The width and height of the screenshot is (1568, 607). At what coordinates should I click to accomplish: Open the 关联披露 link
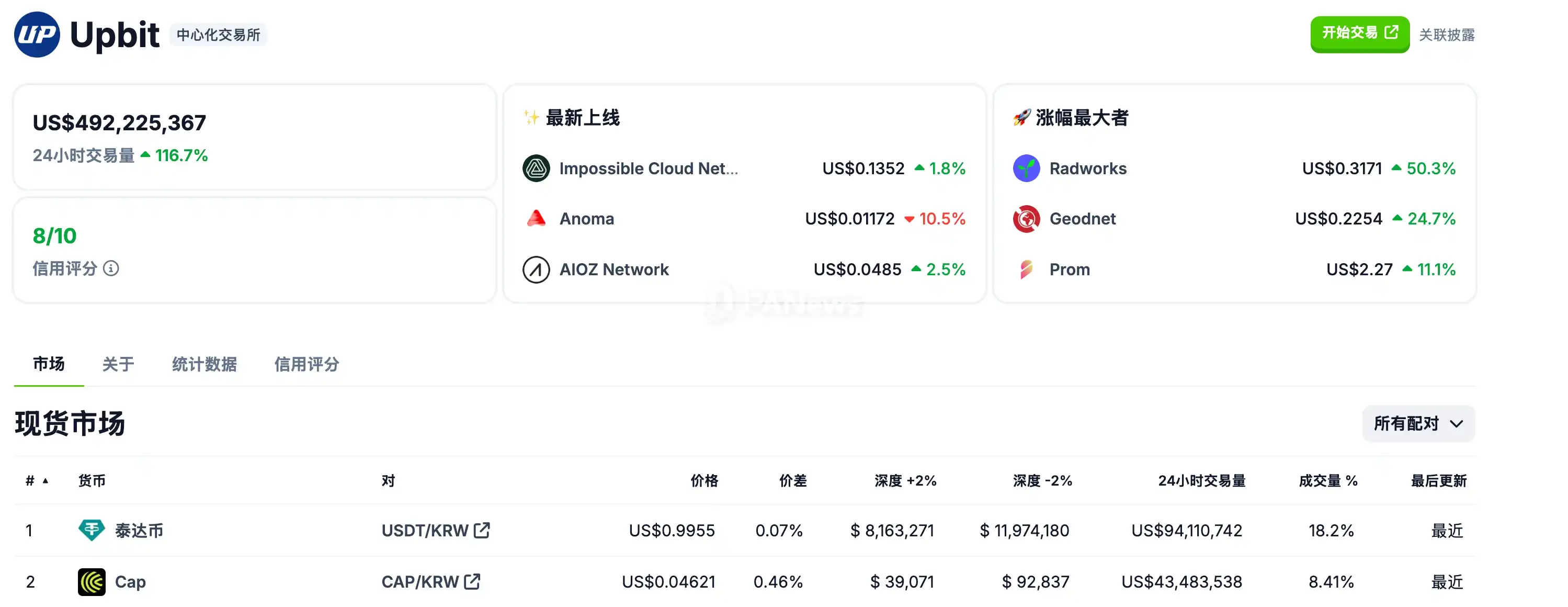click(1447, 35)
